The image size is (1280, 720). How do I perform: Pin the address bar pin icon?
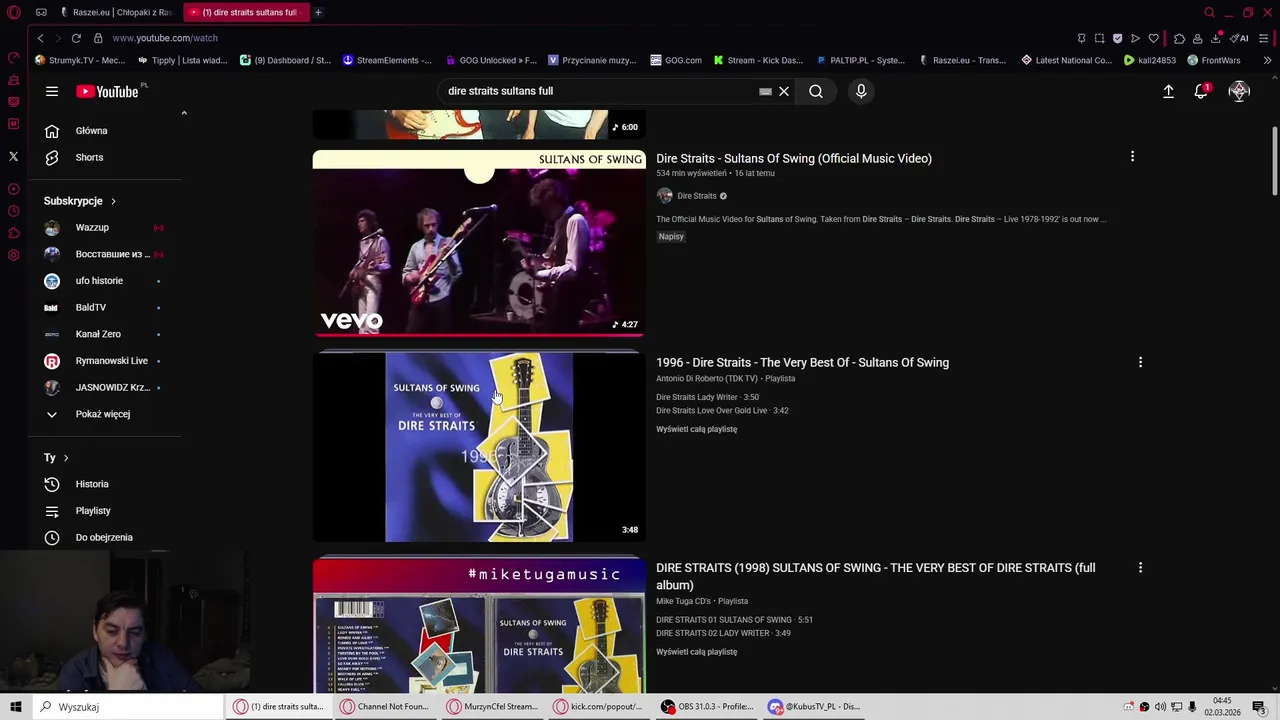point(1081,38)
